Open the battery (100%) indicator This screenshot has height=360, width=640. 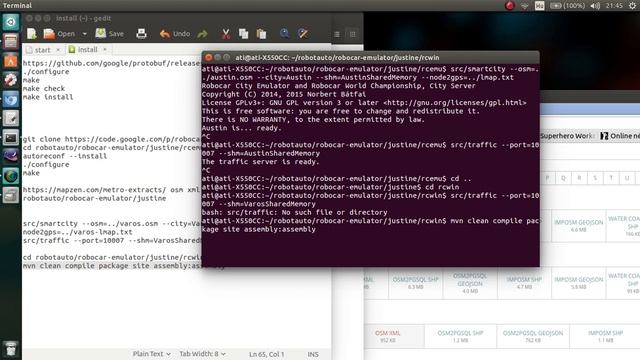(x=568, y=6)
